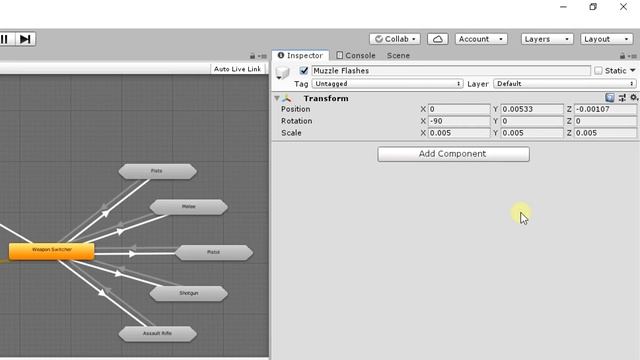Click the Scale Y field
The width and height of the screenshot is (640, 360).
tap(532, 133)
